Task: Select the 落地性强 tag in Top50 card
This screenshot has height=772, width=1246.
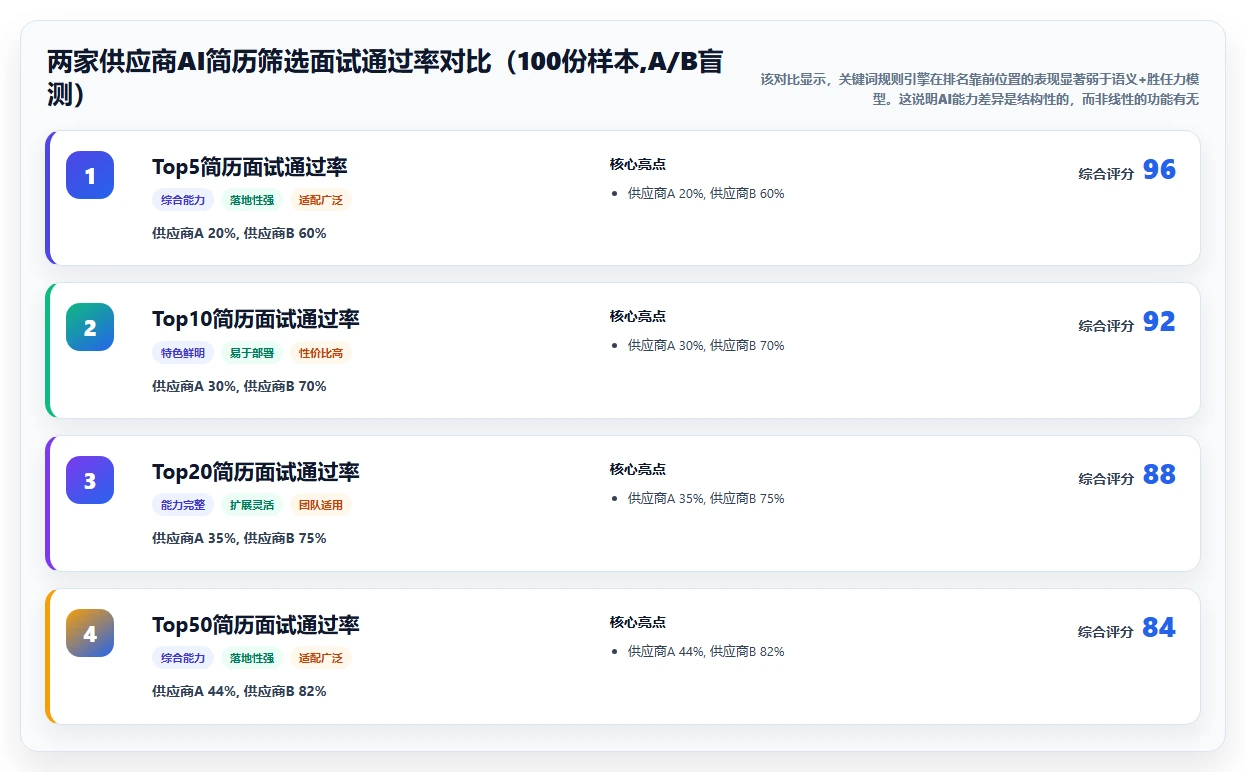Action: pyautogui.click(x=252, y=658)
